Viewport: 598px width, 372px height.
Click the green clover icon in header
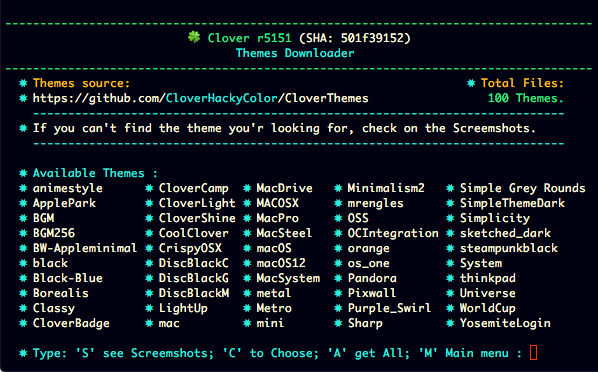point(194,37)
